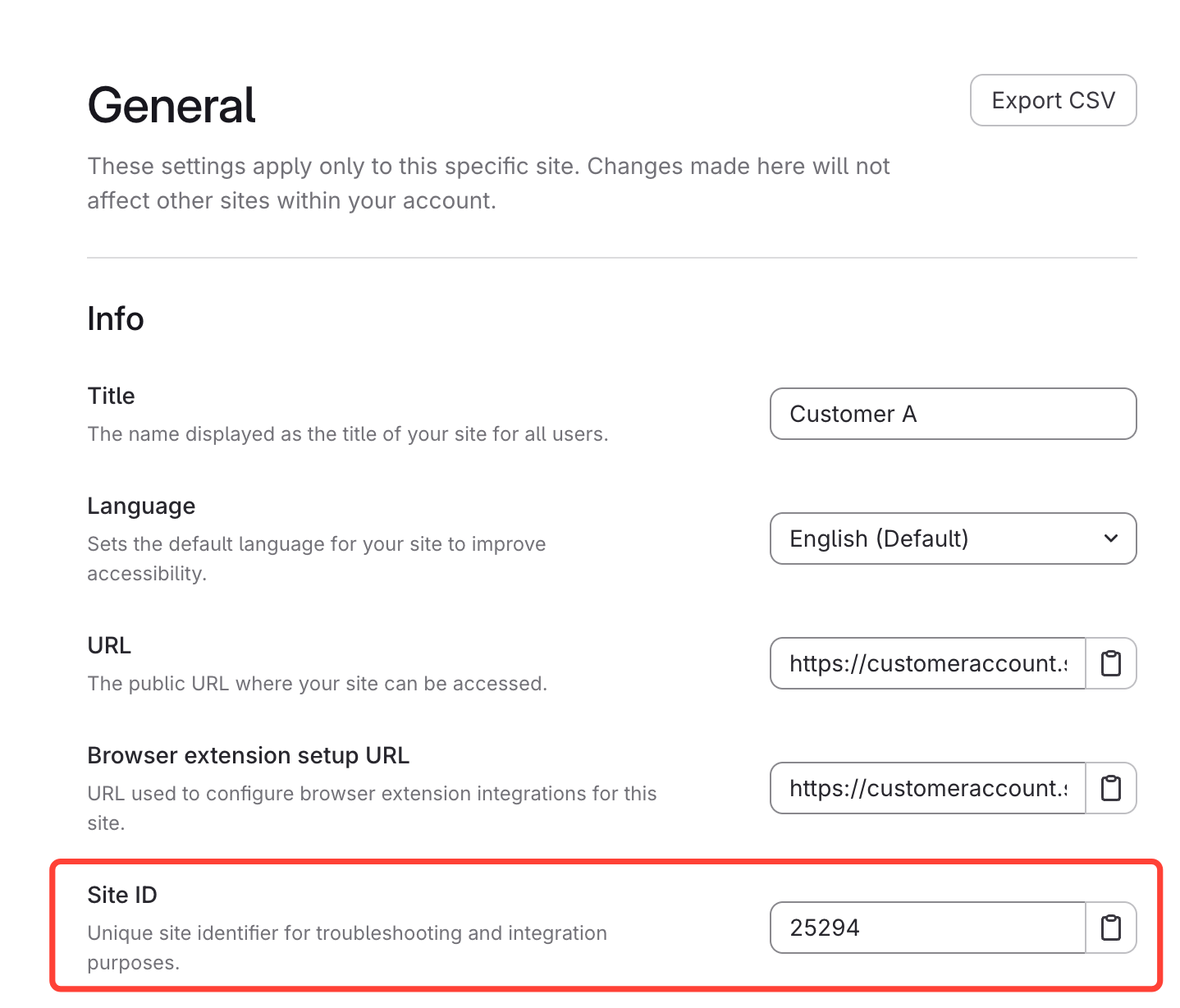Click the Site ID label
This screenshot has height=1008, width=1180.
coord(122,895)
